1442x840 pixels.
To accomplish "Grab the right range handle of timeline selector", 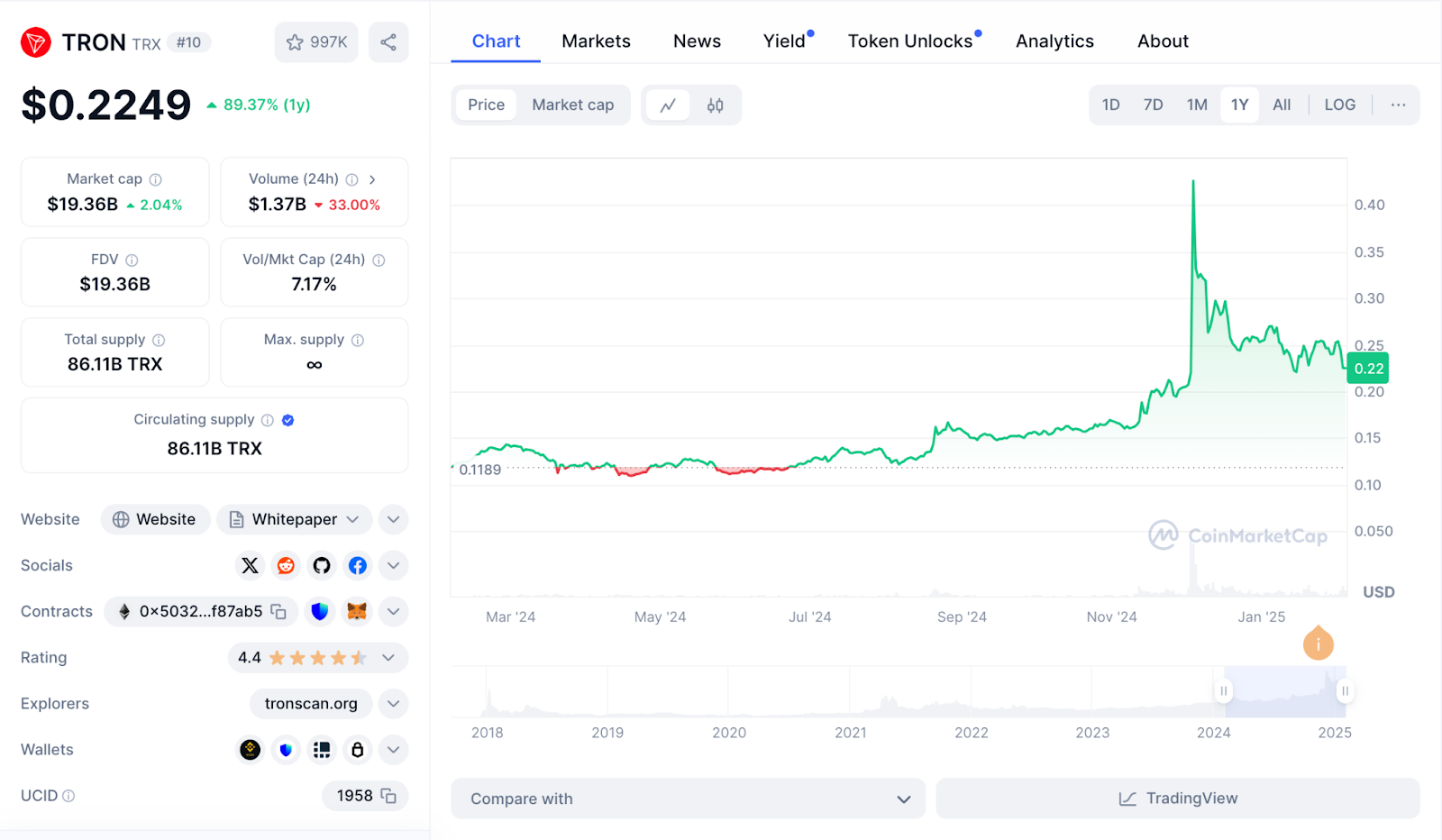I will [1345, 691].
